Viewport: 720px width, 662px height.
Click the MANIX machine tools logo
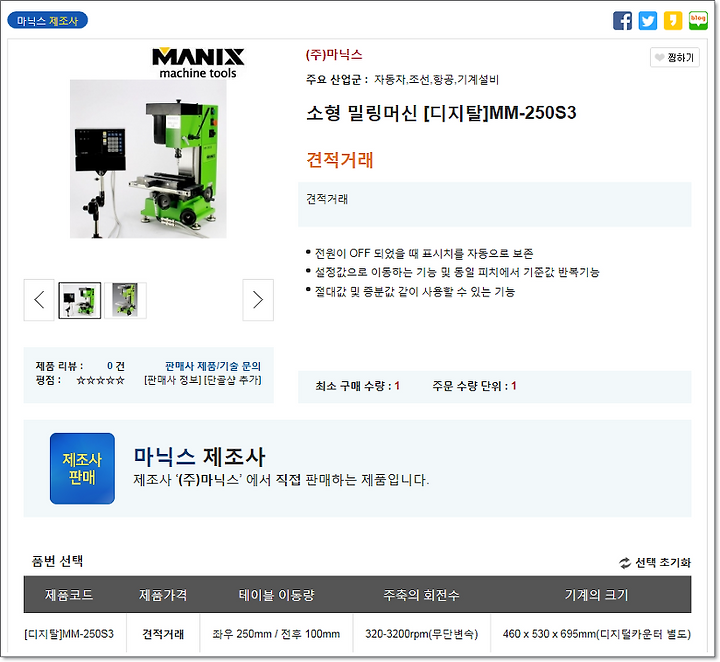[198, 63]
